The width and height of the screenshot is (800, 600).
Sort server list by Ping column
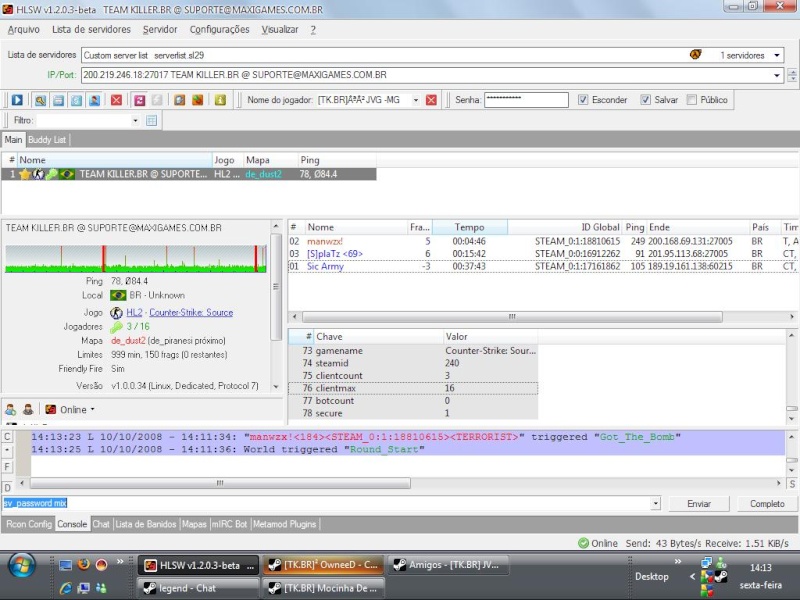click(337, 160)
